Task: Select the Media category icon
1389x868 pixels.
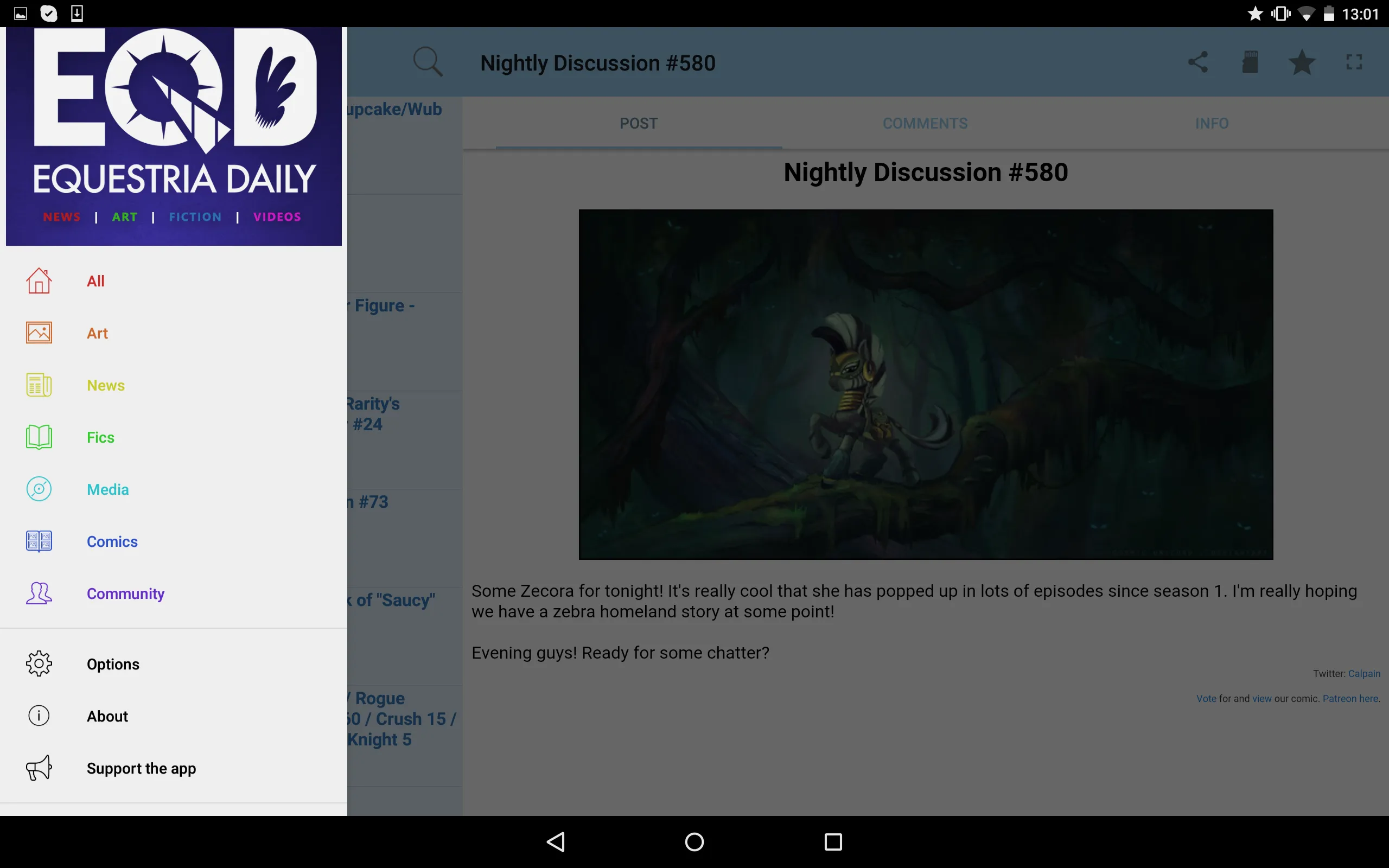Action: click(38, 490)
